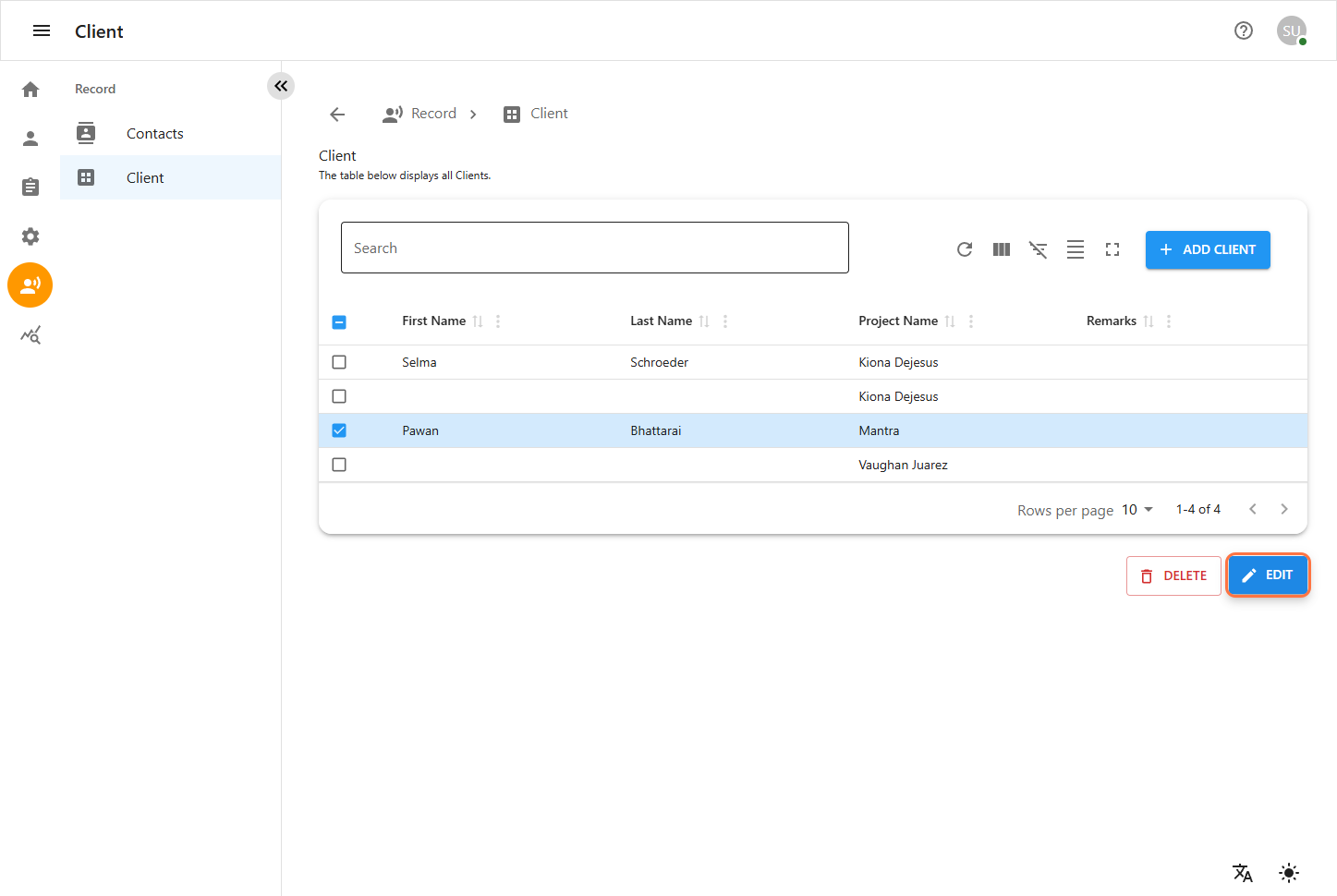This screenshot has height=896, width=1337.
Task: Open the analytics icon in left sidebar
Action: [x=30, y=335]
